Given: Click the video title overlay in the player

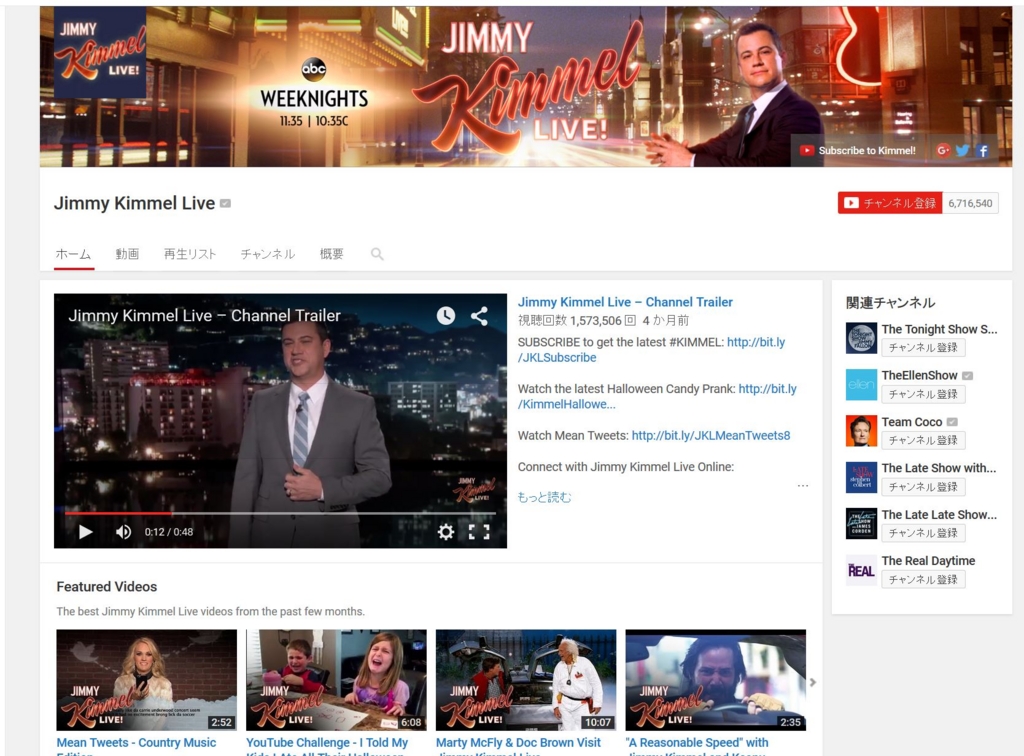Looking at the screenshot, I should [204, 316].
